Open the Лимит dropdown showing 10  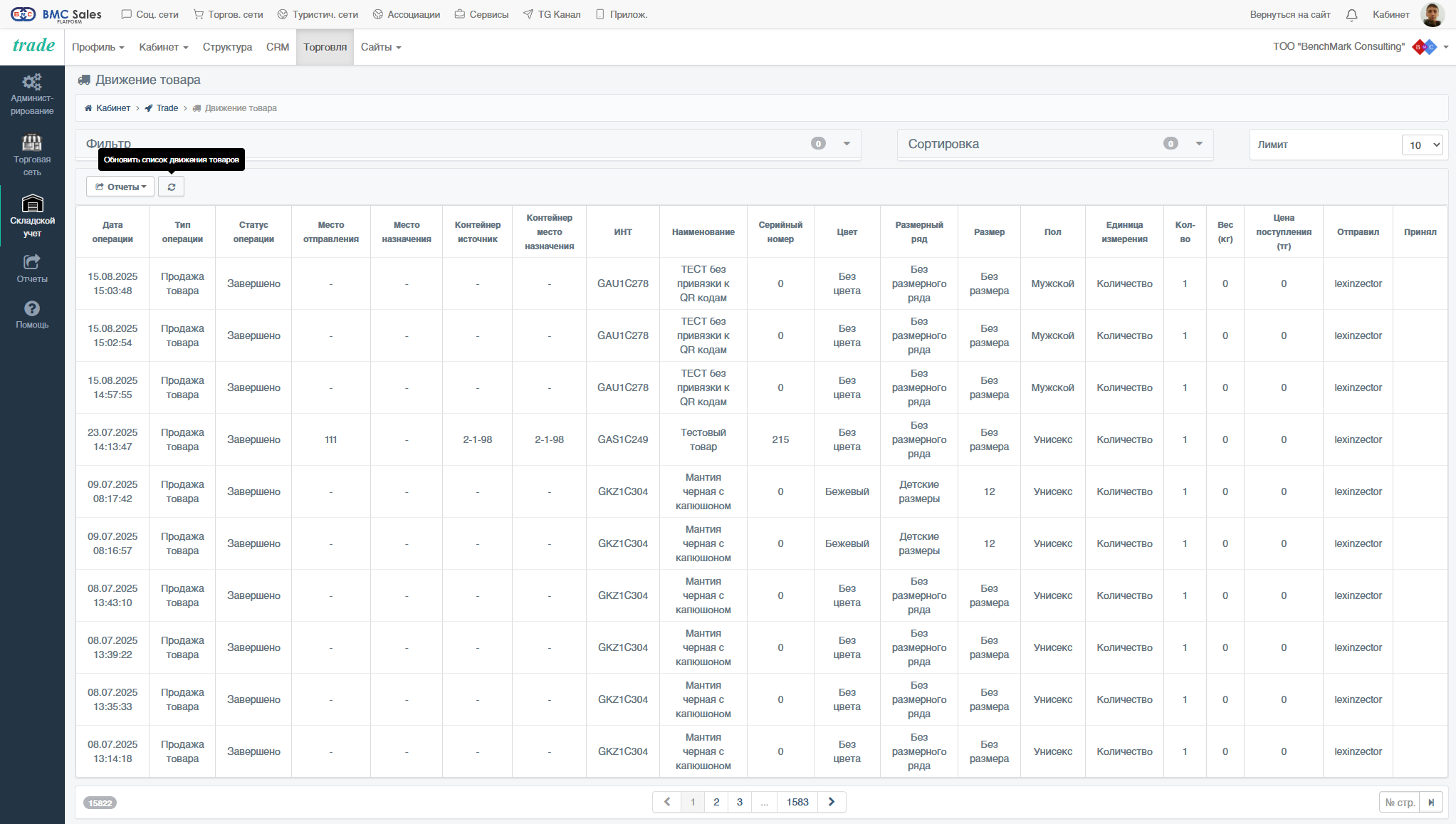pos(1422,145)
